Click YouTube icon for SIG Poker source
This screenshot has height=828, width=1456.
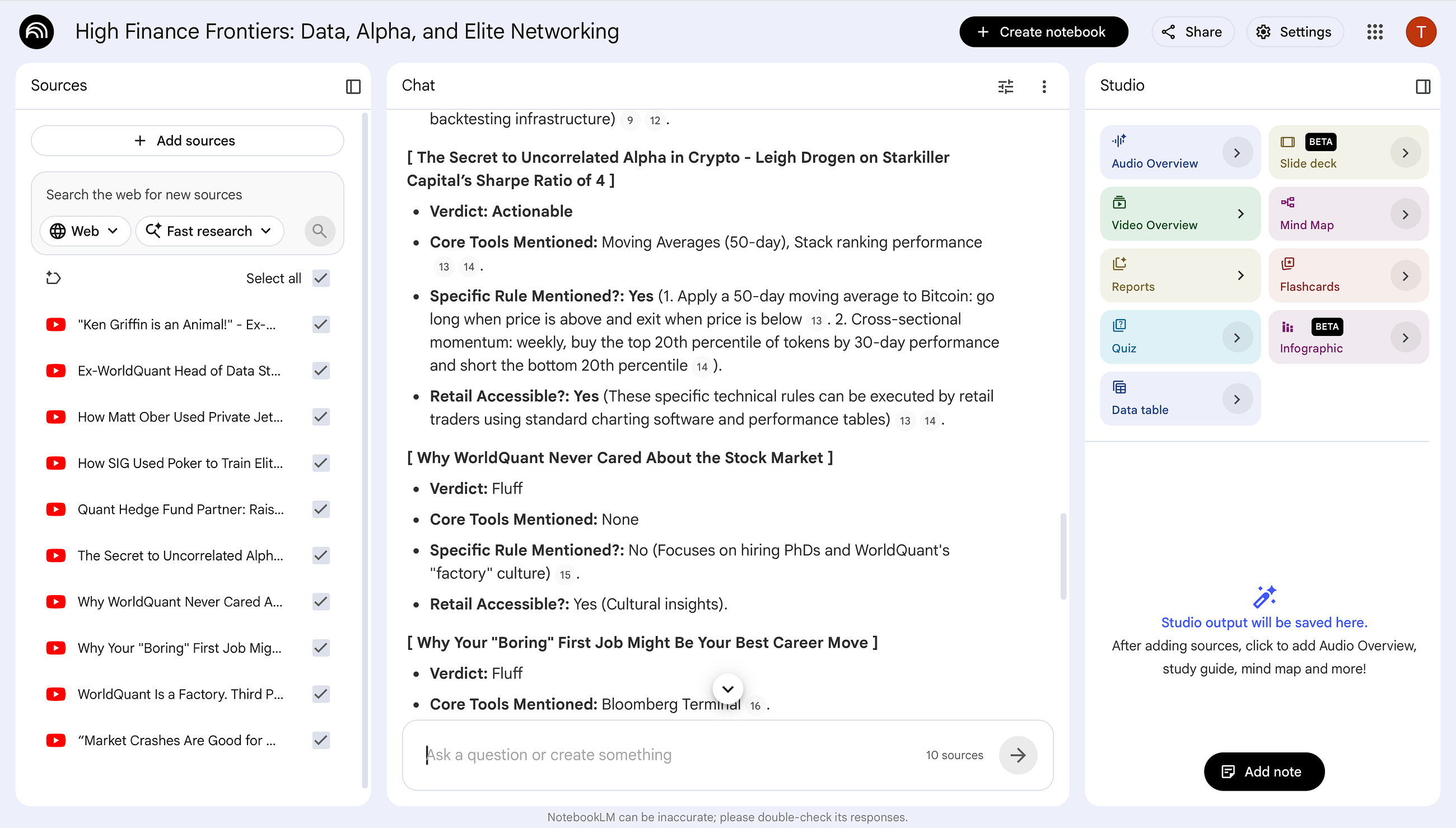[x=56, y=463]
